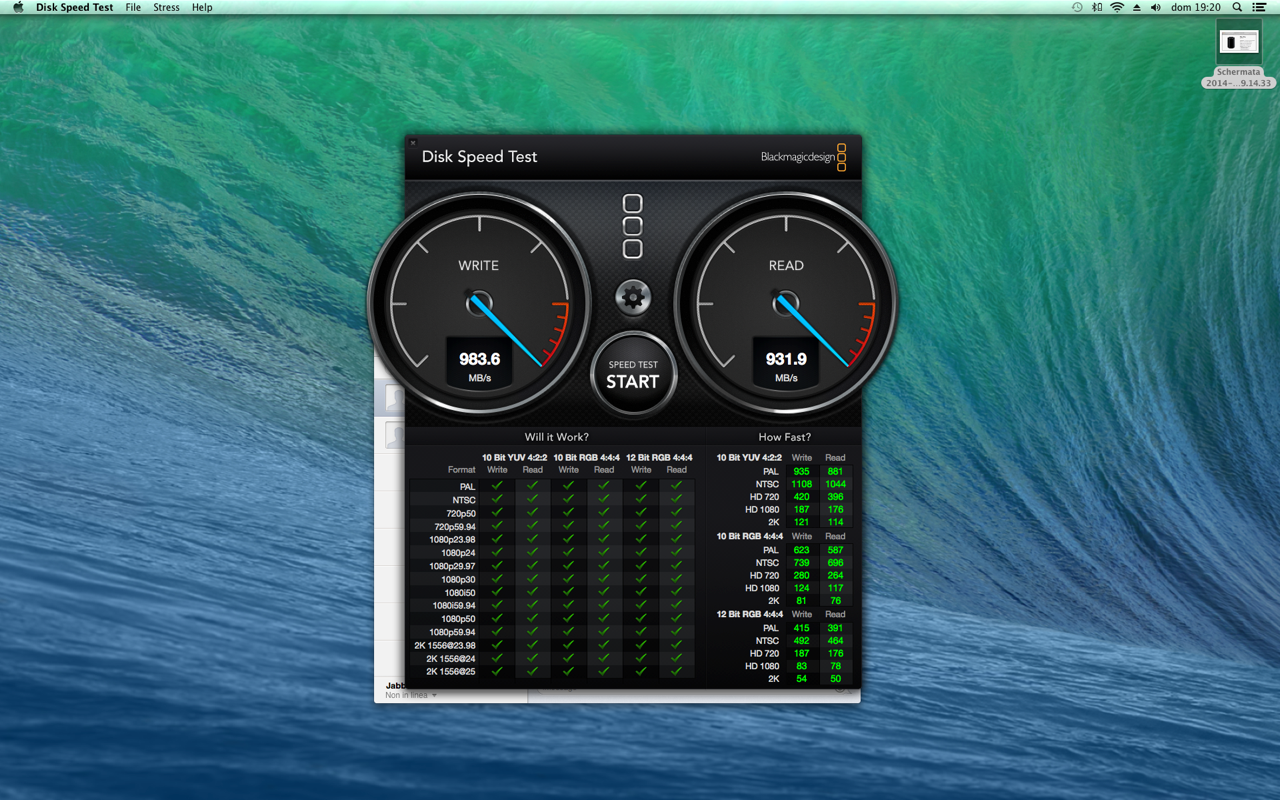The height and width of the screenshot is (800, 1280).
Task: Select the 2K 1556@24 format row label
Action: point(451,658)
